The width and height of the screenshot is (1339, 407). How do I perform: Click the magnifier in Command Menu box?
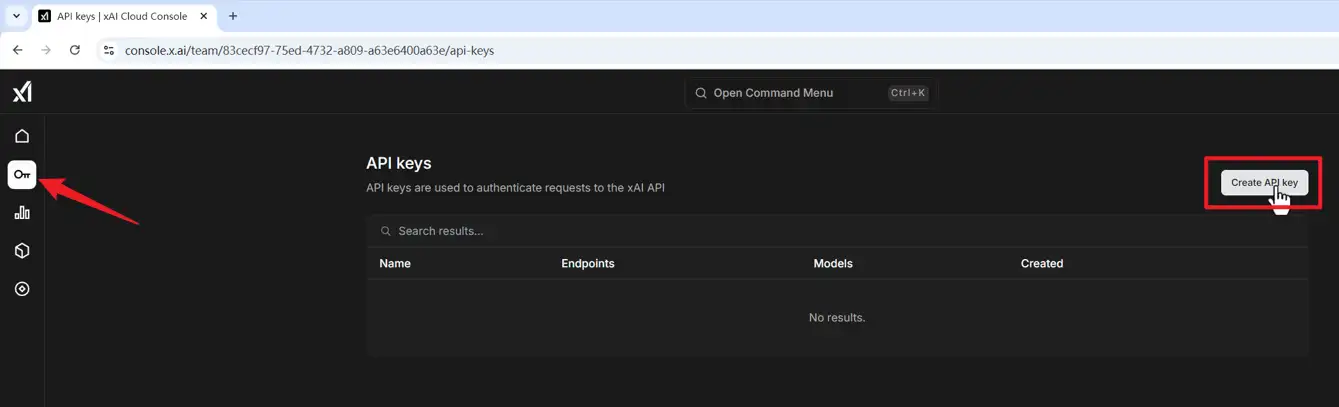701,93
